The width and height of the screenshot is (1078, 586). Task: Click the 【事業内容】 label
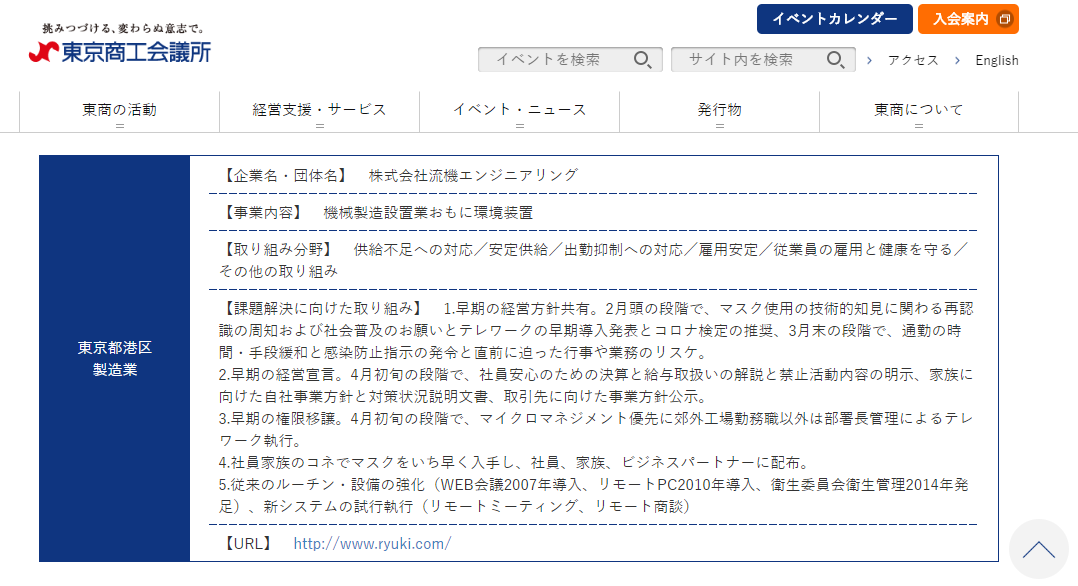(x=263, y=213)
